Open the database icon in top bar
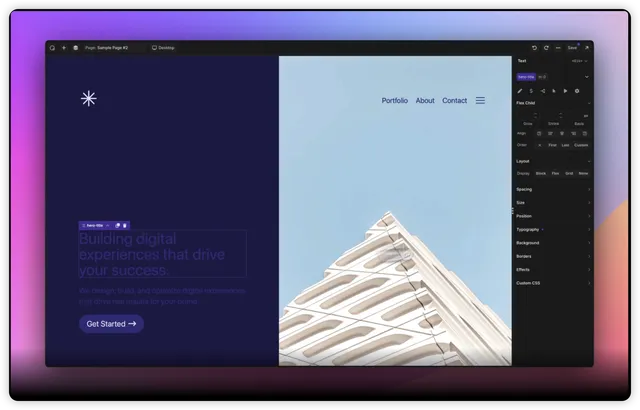The image size is (640, 410). [x=76, y=47]
